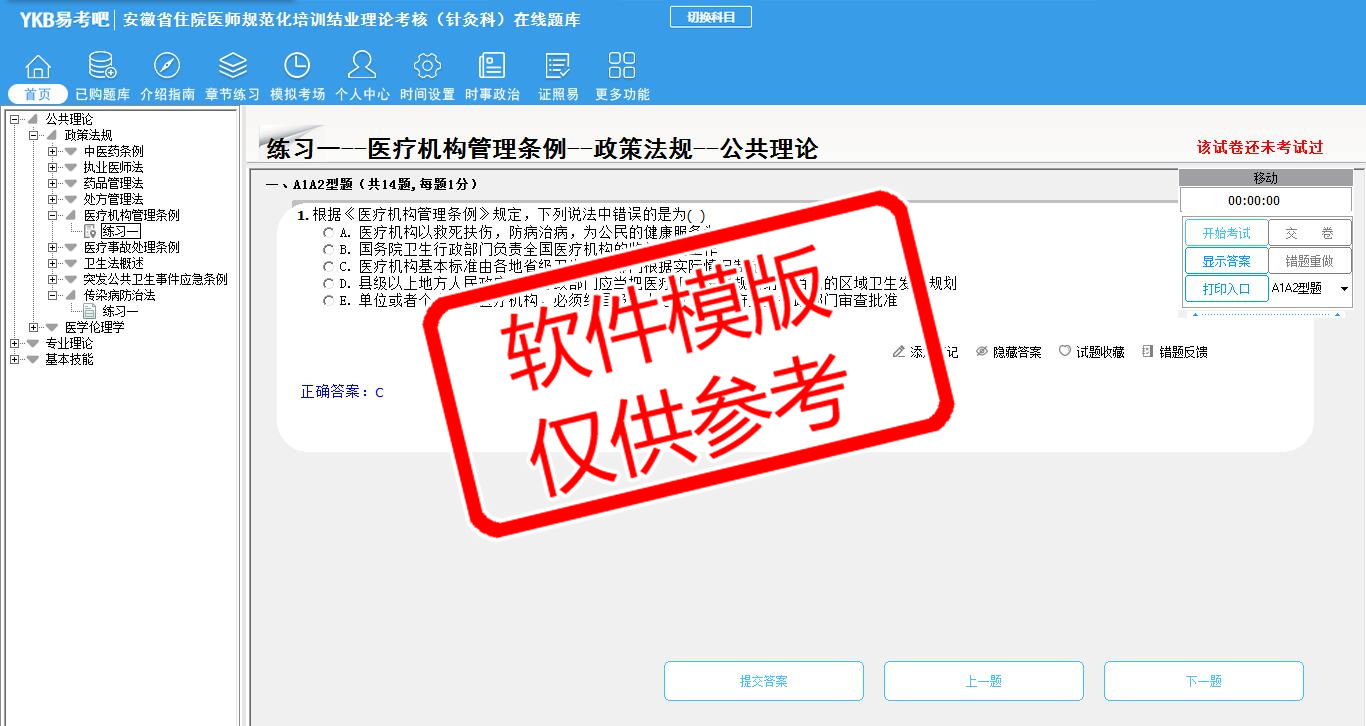Open the A1A2型题 question type dropdown
Image resolution: width=1366 pixels, height=726 pixels.
pos(1344,289)
